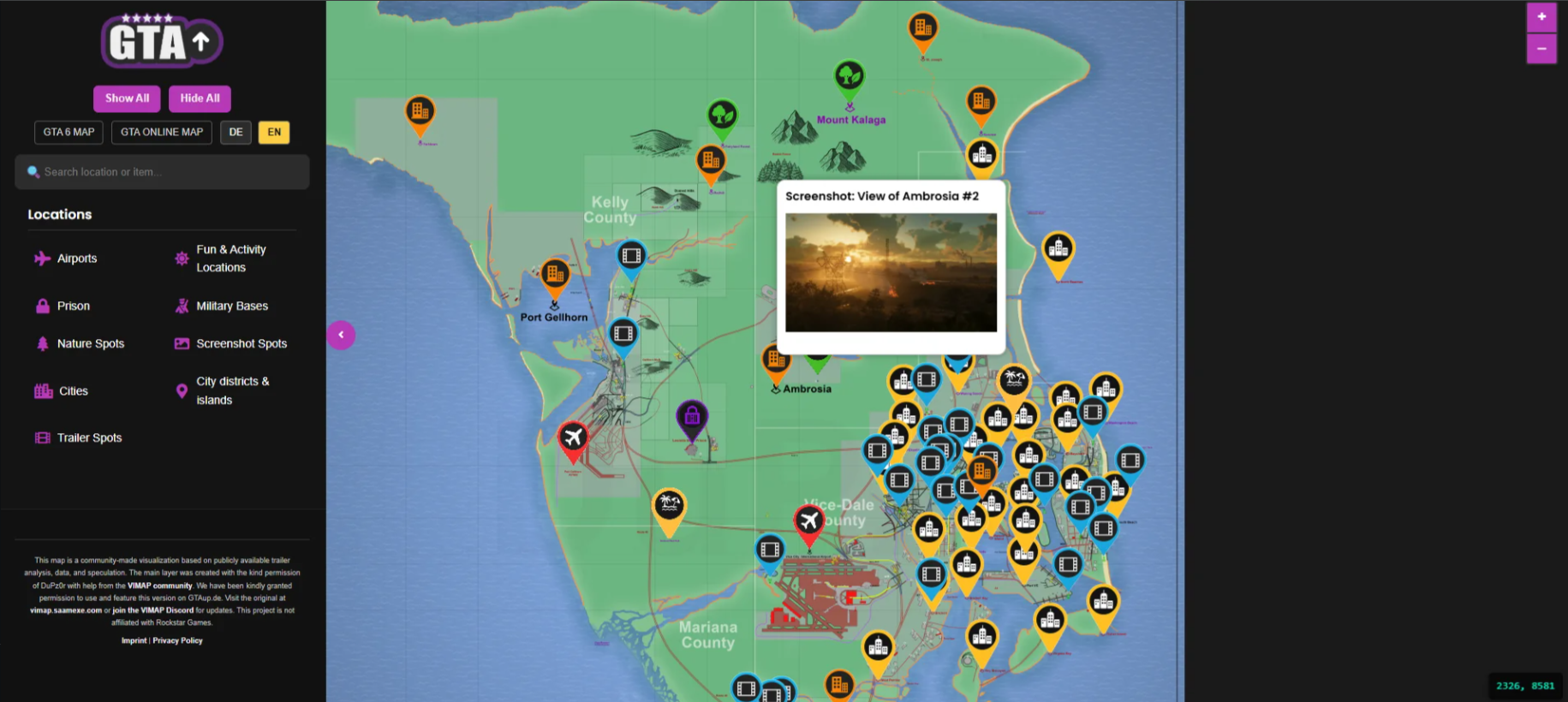
Task: Toggle Airports category
Action: click(66, 259)
